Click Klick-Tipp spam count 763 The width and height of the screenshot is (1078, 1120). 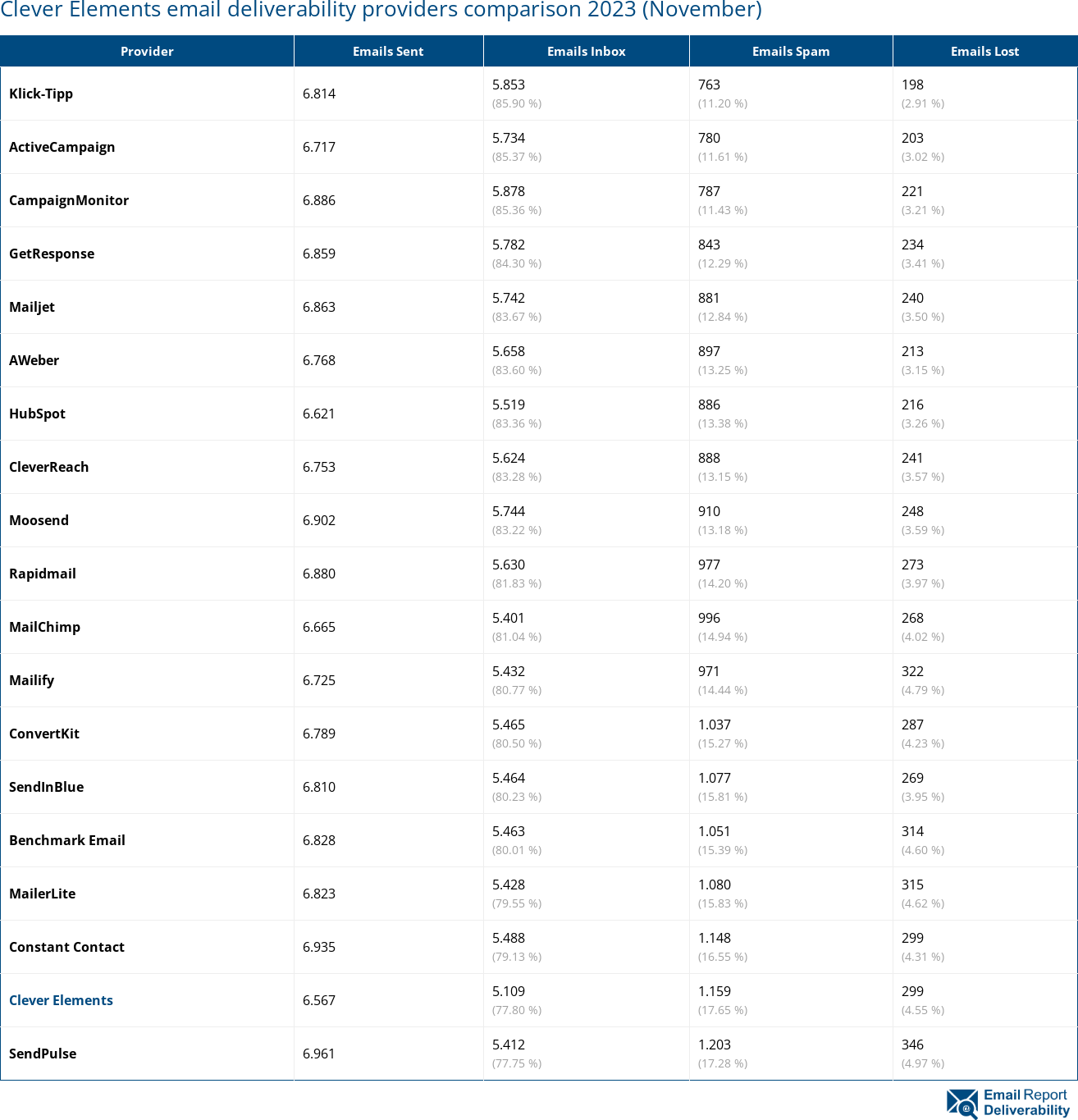pyautogui.click(x=710, y=85)
